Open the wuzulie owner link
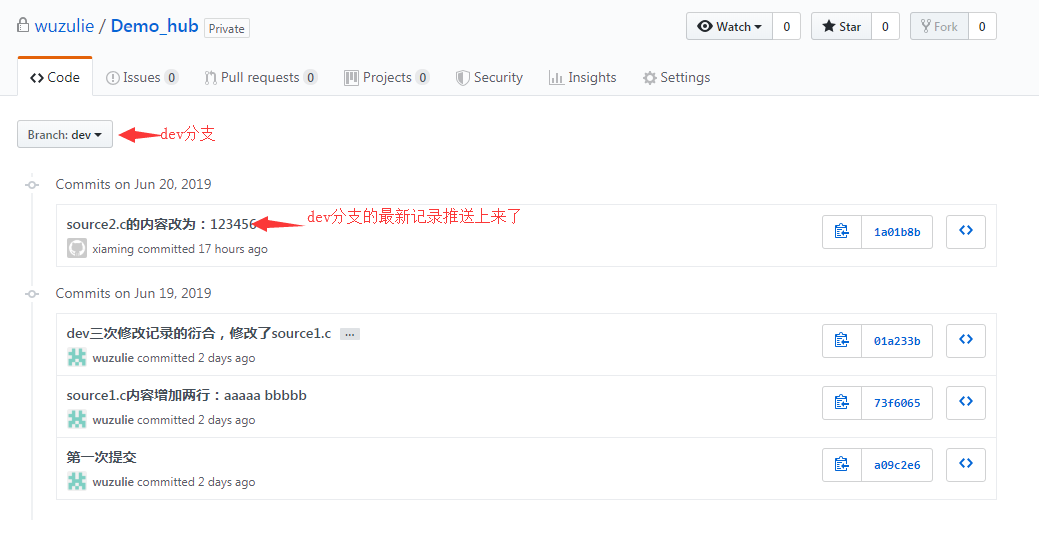1039x535 pixels. (x=64, y=27)
